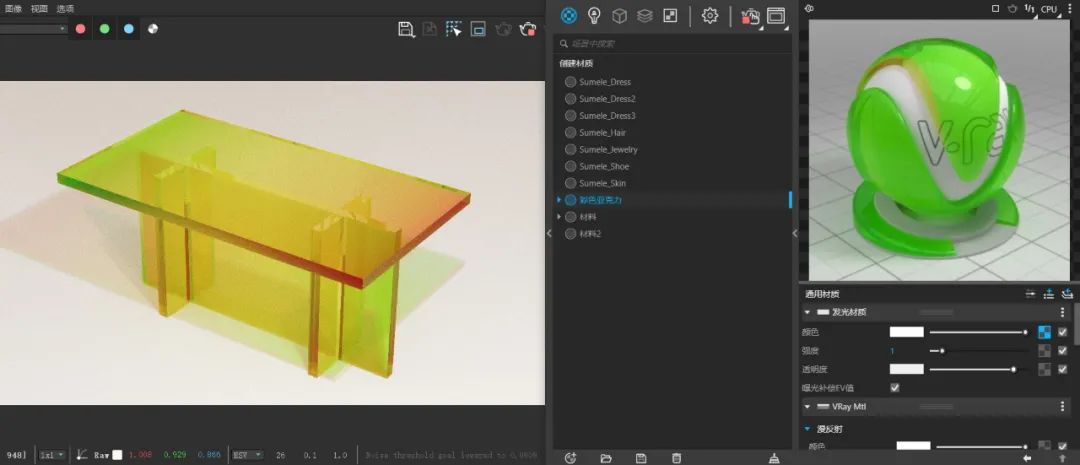The height and width of the screenshot is (465, 1080).
Task: Click the interactive render teapot icon
Action: [x=750, y=17]
